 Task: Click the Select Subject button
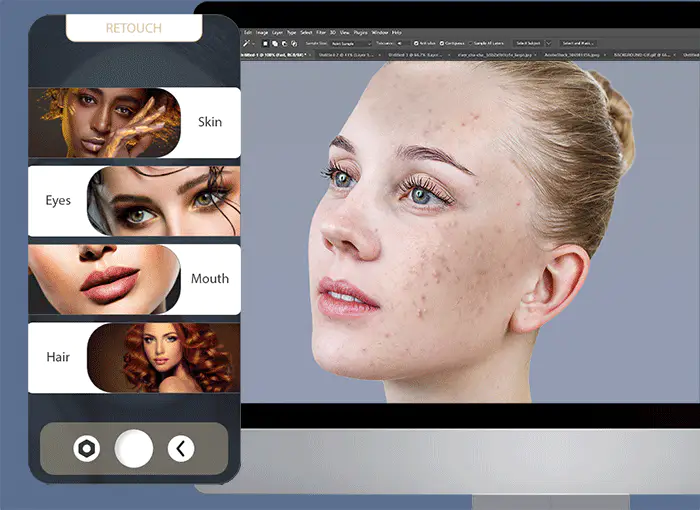(x=528, y=43)
